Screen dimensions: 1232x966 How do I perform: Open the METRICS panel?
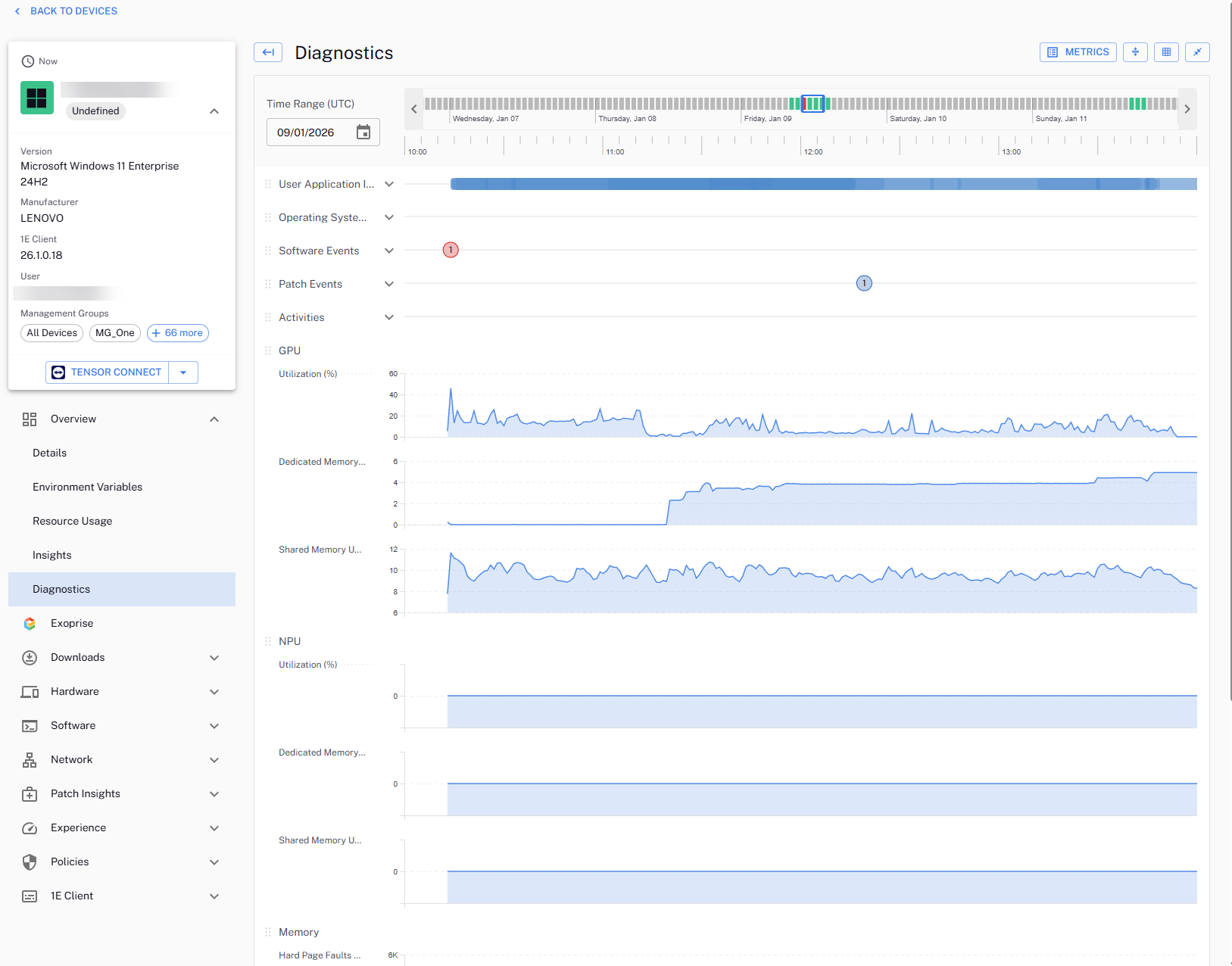tap(1078, 52)
